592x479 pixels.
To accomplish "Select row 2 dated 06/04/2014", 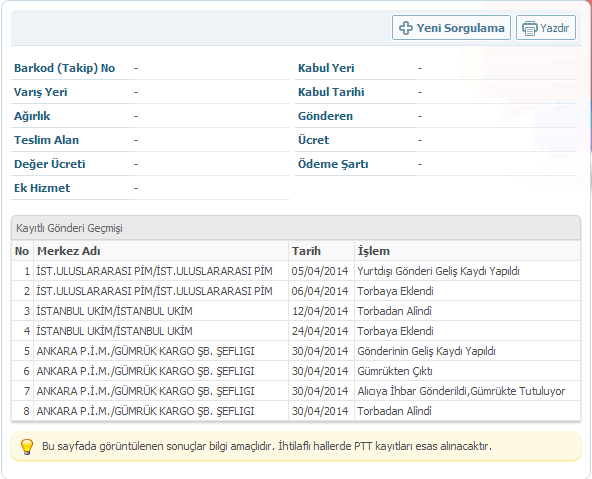I will [x=296, y=291].
